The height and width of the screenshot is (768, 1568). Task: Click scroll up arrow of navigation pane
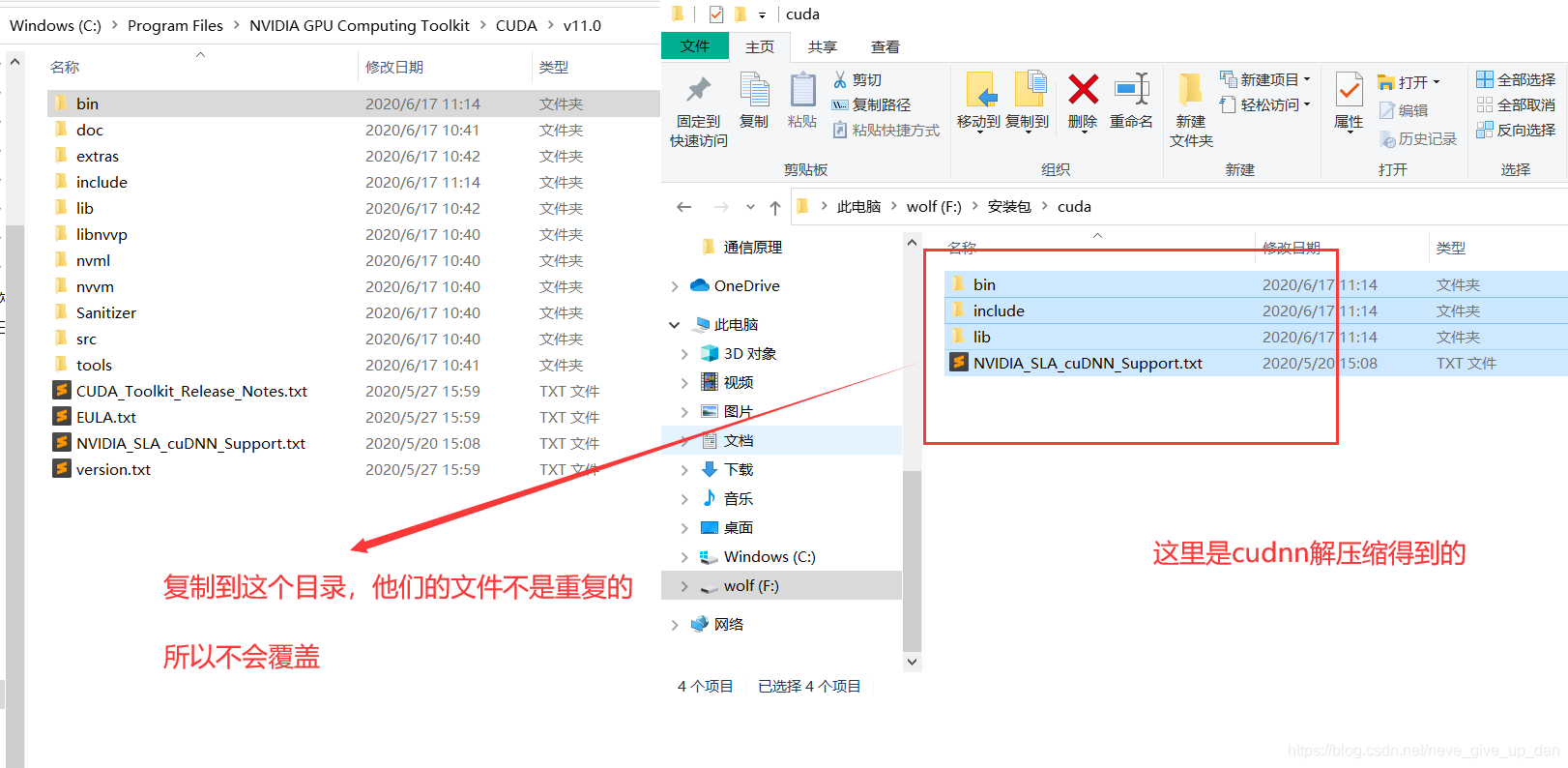(912, 243)
